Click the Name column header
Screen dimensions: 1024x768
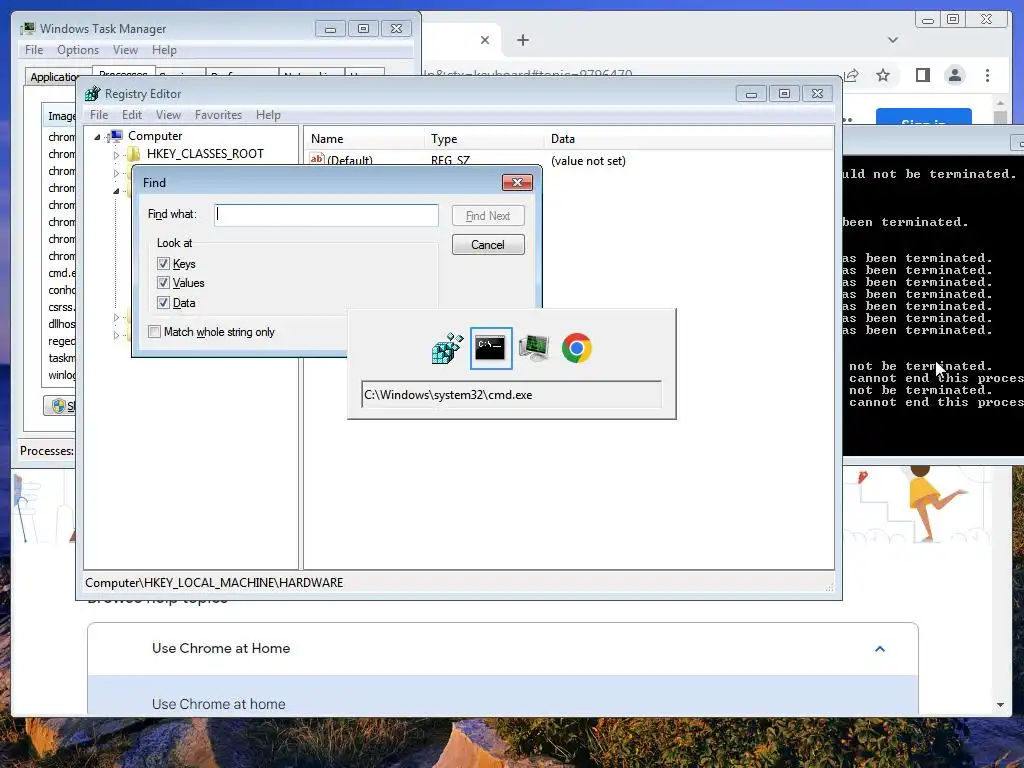[x=364, y=139]
